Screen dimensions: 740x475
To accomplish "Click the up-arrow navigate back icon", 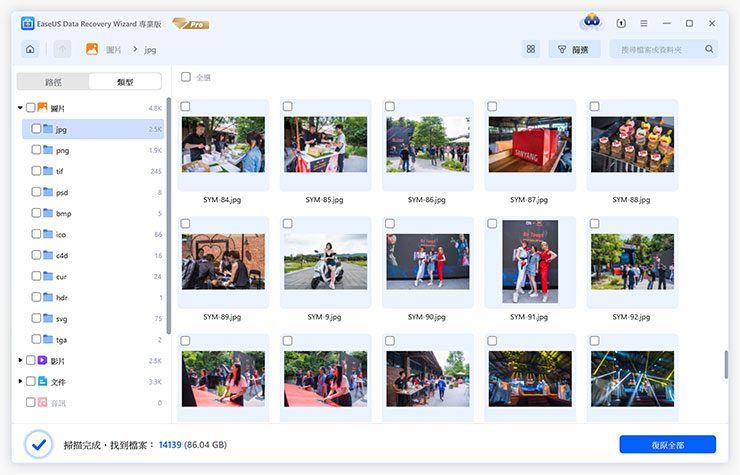I will click(x=62, y=49).
